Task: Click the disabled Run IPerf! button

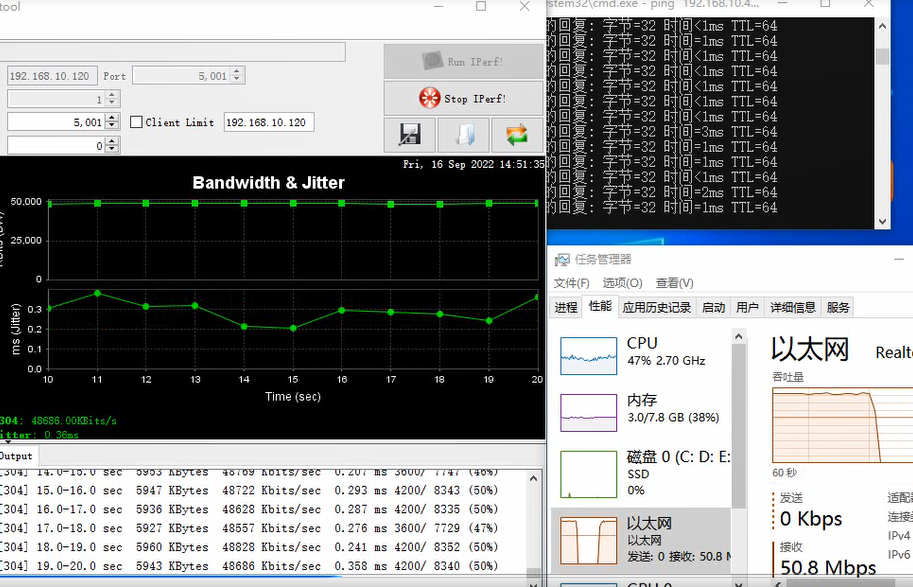Action: point(463,61)
